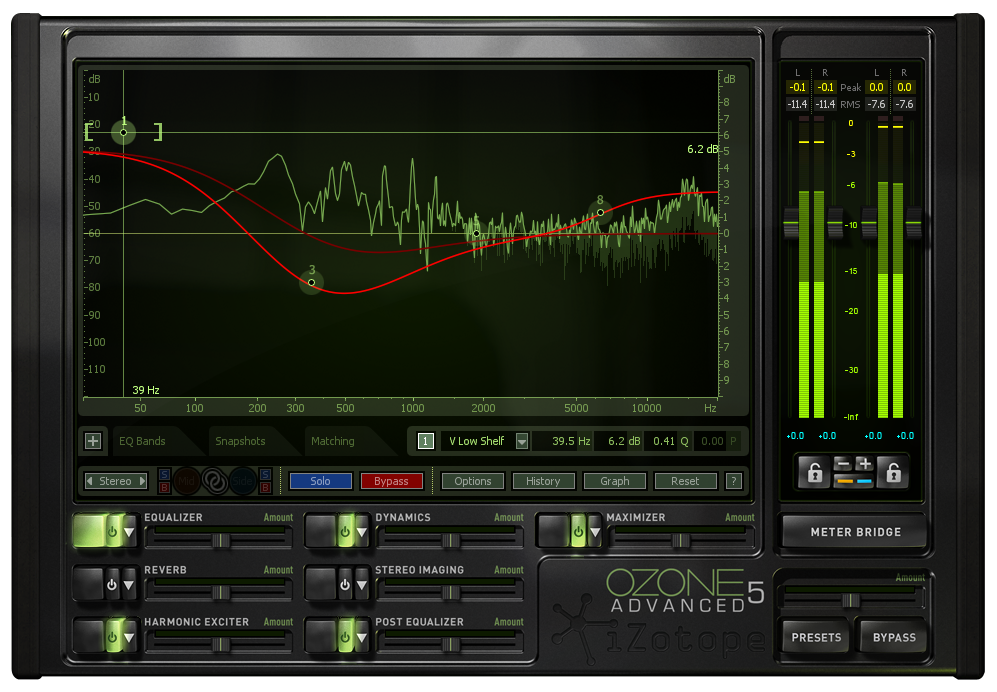The height and width of the screenshot is (692, 997).
Task: Open help with the question mark button
Action: (733, 481)
